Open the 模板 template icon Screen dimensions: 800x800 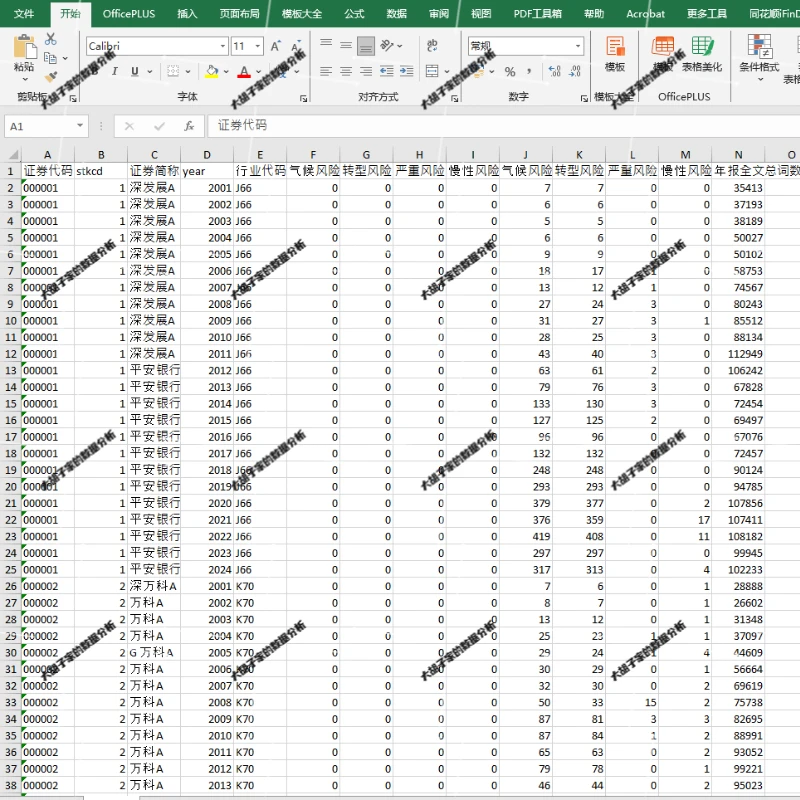click(615, 53)
